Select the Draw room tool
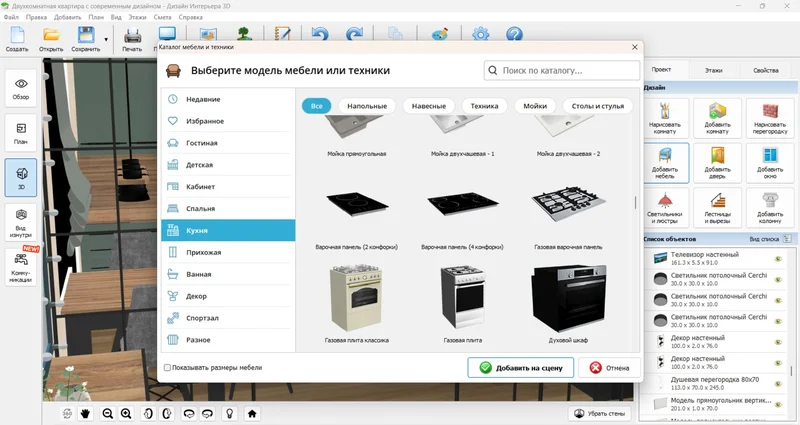 664,118
